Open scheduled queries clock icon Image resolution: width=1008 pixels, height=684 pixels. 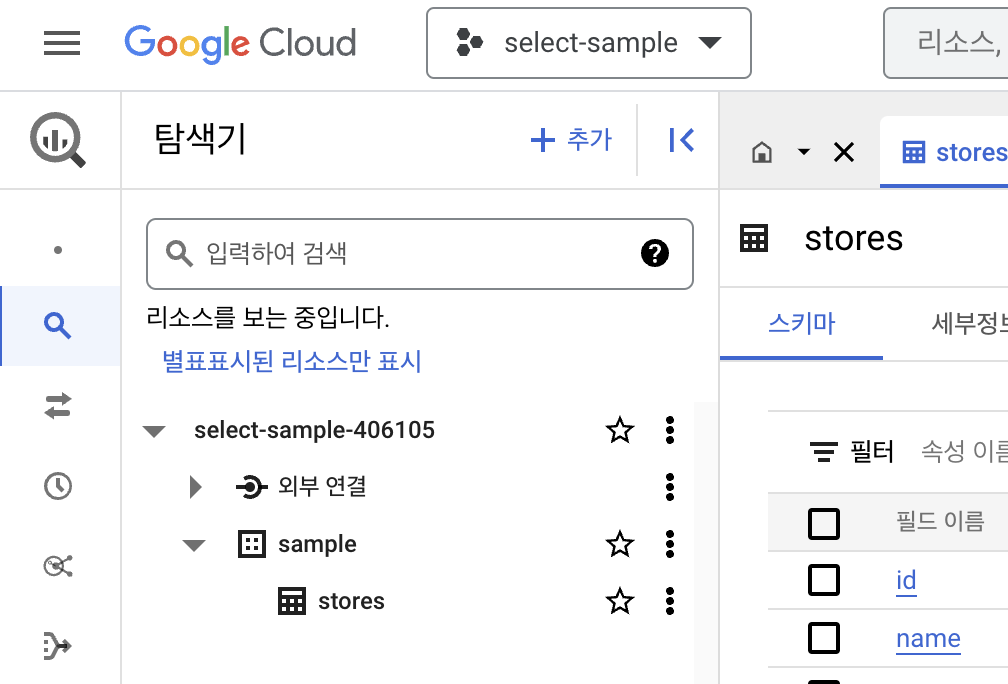[58, 486]
